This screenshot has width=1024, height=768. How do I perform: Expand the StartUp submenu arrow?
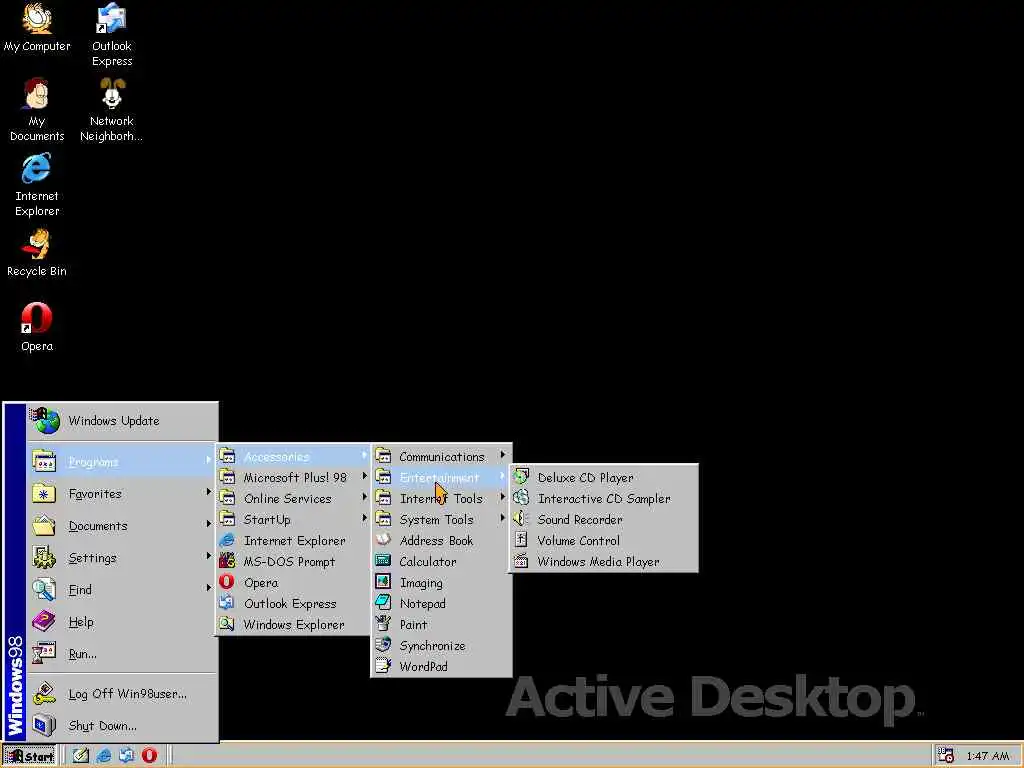click(x=364, y=518)
